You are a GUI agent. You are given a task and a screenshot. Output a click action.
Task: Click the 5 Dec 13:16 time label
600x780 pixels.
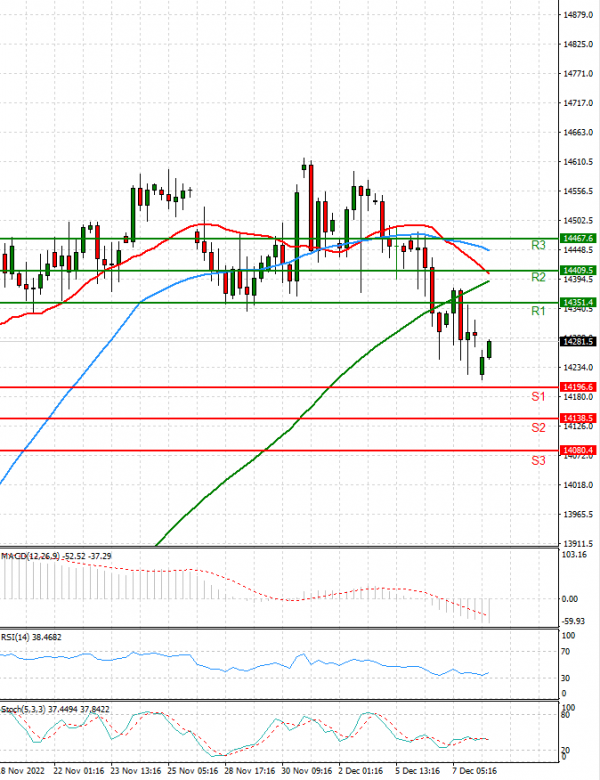click(418, 771)
